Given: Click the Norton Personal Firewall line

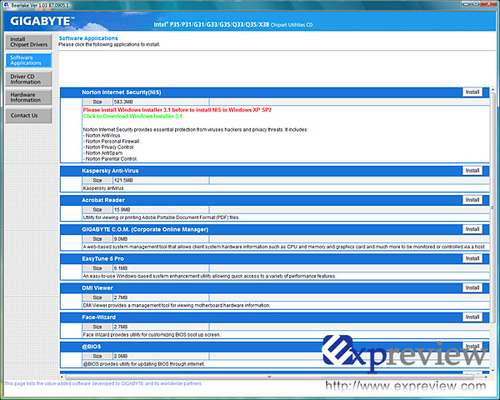Looking at the screenshot, I should 111,141.
